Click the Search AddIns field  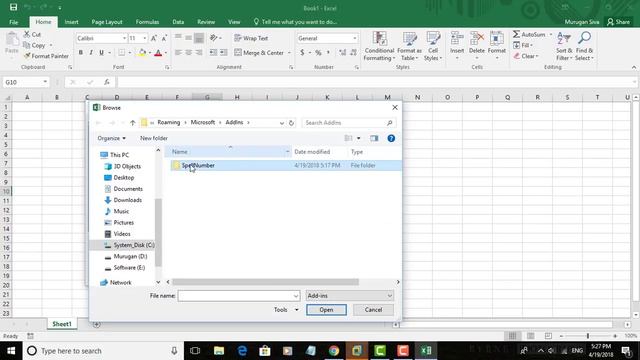tap(349, 122)
